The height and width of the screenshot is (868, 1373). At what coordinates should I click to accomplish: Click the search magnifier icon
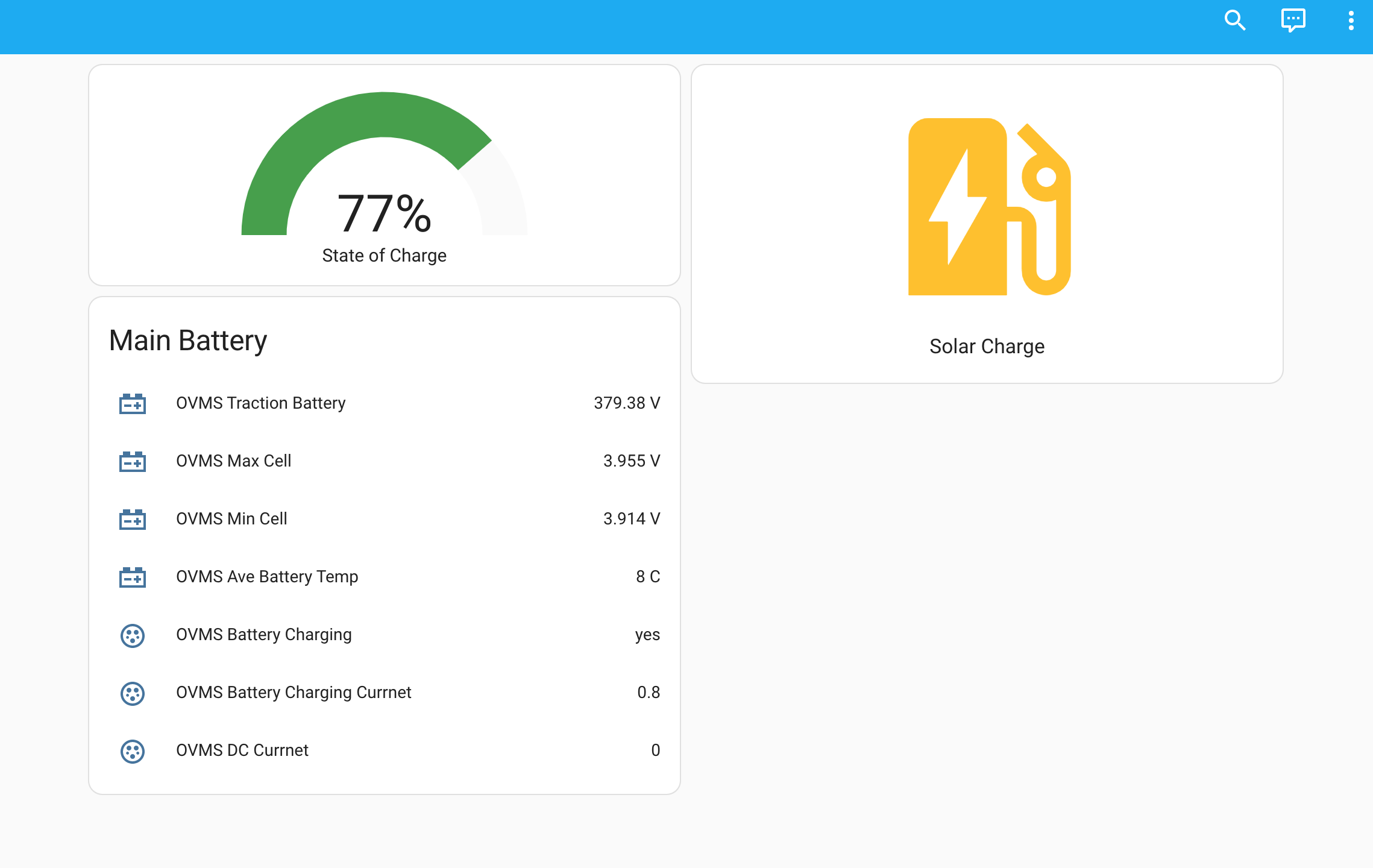click(x=1234, y=20)
